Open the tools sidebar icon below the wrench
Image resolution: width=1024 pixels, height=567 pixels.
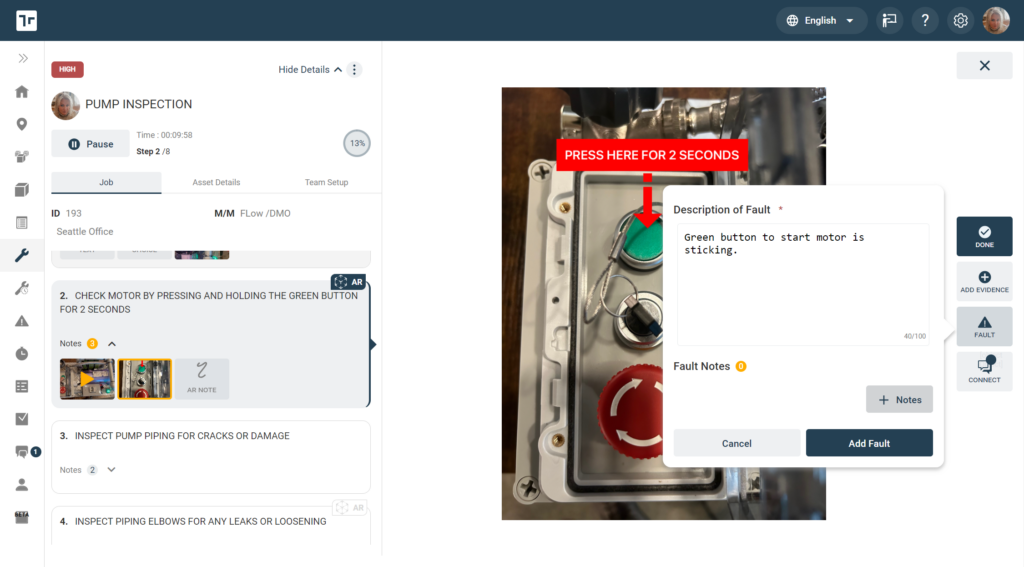[x=22, y=288]
